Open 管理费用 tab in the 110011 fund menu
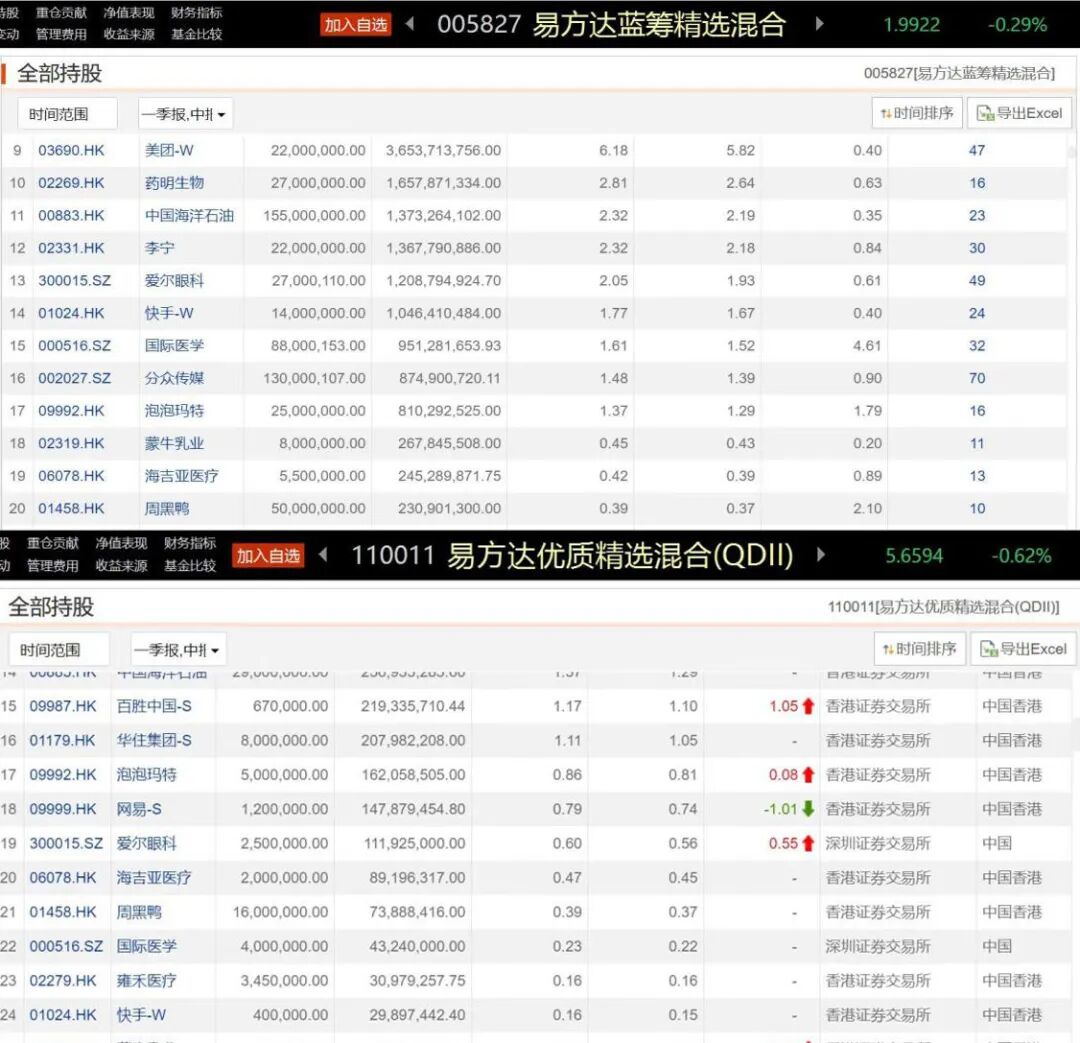The image size is (1080, 1043). click(53, 566)
